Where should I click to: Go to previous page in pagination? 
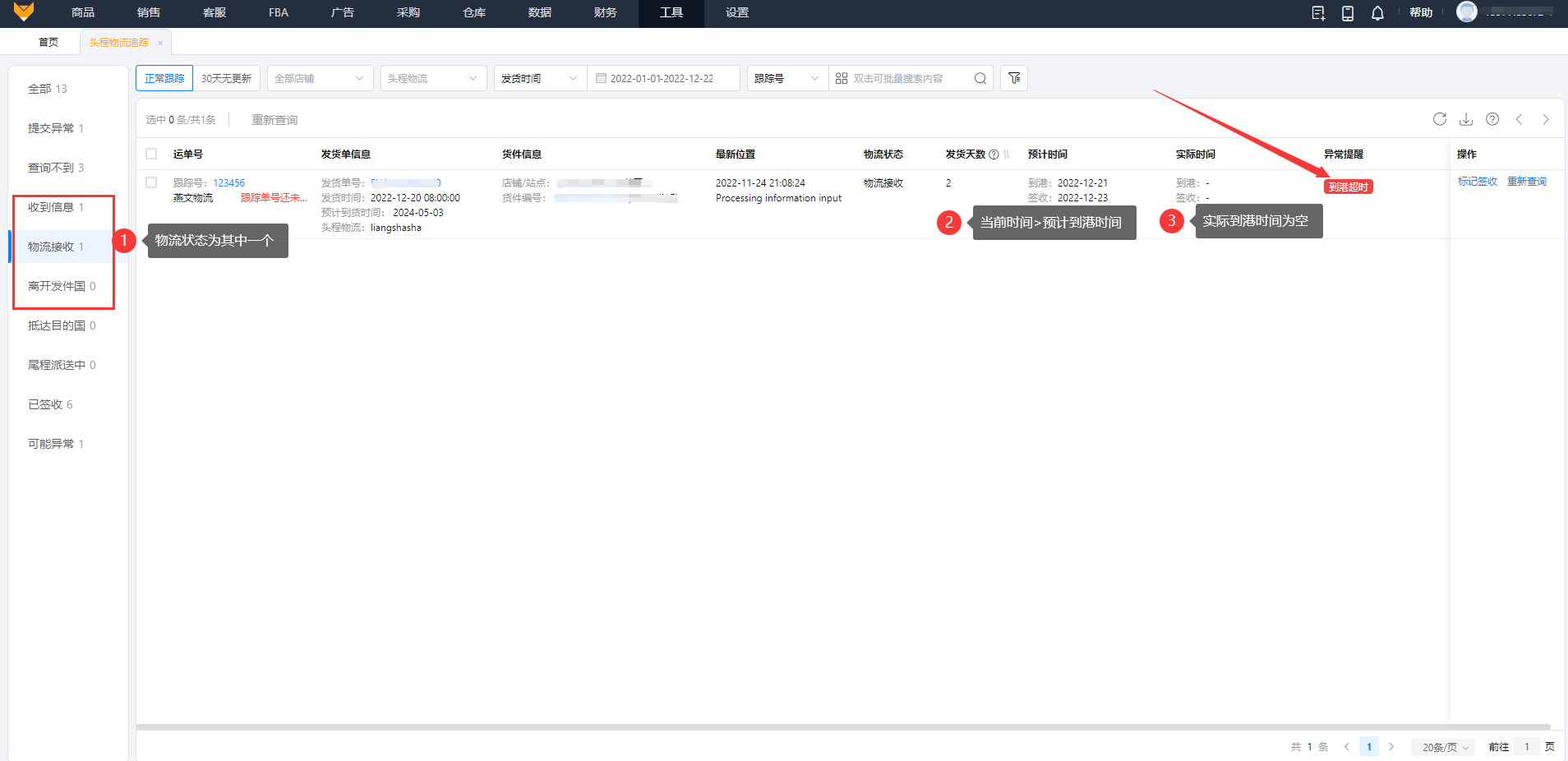(1346, 747)
